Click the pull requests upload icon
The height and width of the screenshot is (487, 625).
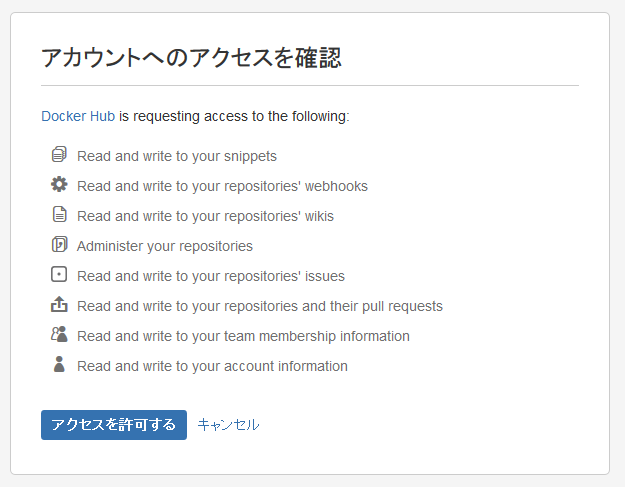[59, 304]
